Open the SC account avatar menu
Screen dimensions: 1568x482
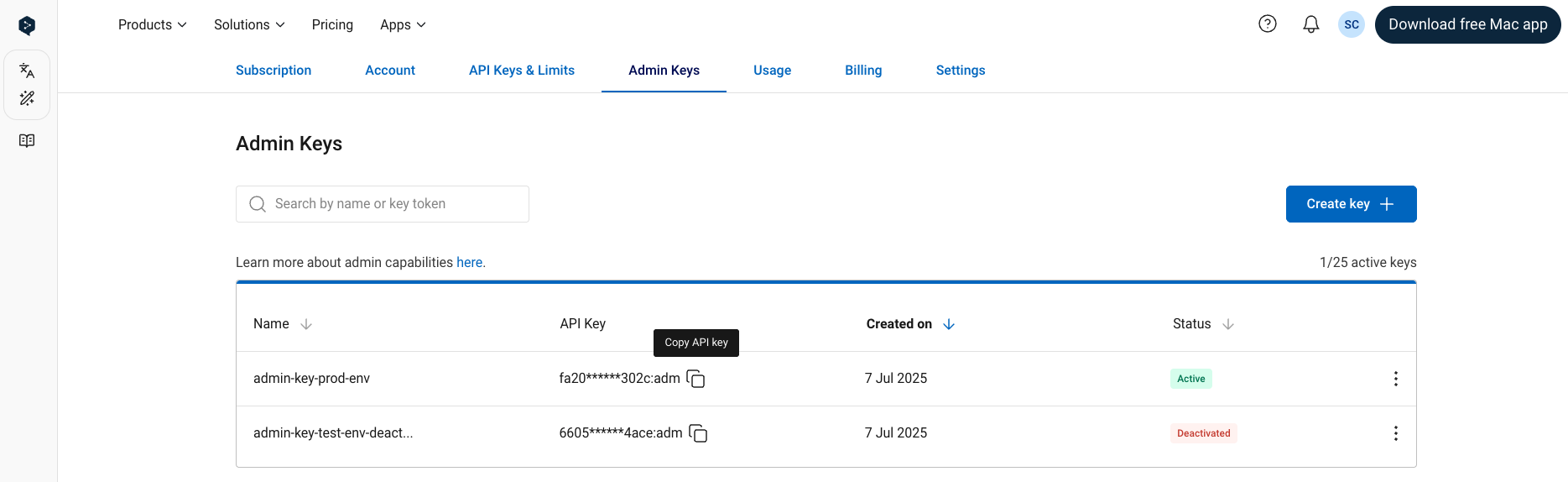[x=1352, y=24]
